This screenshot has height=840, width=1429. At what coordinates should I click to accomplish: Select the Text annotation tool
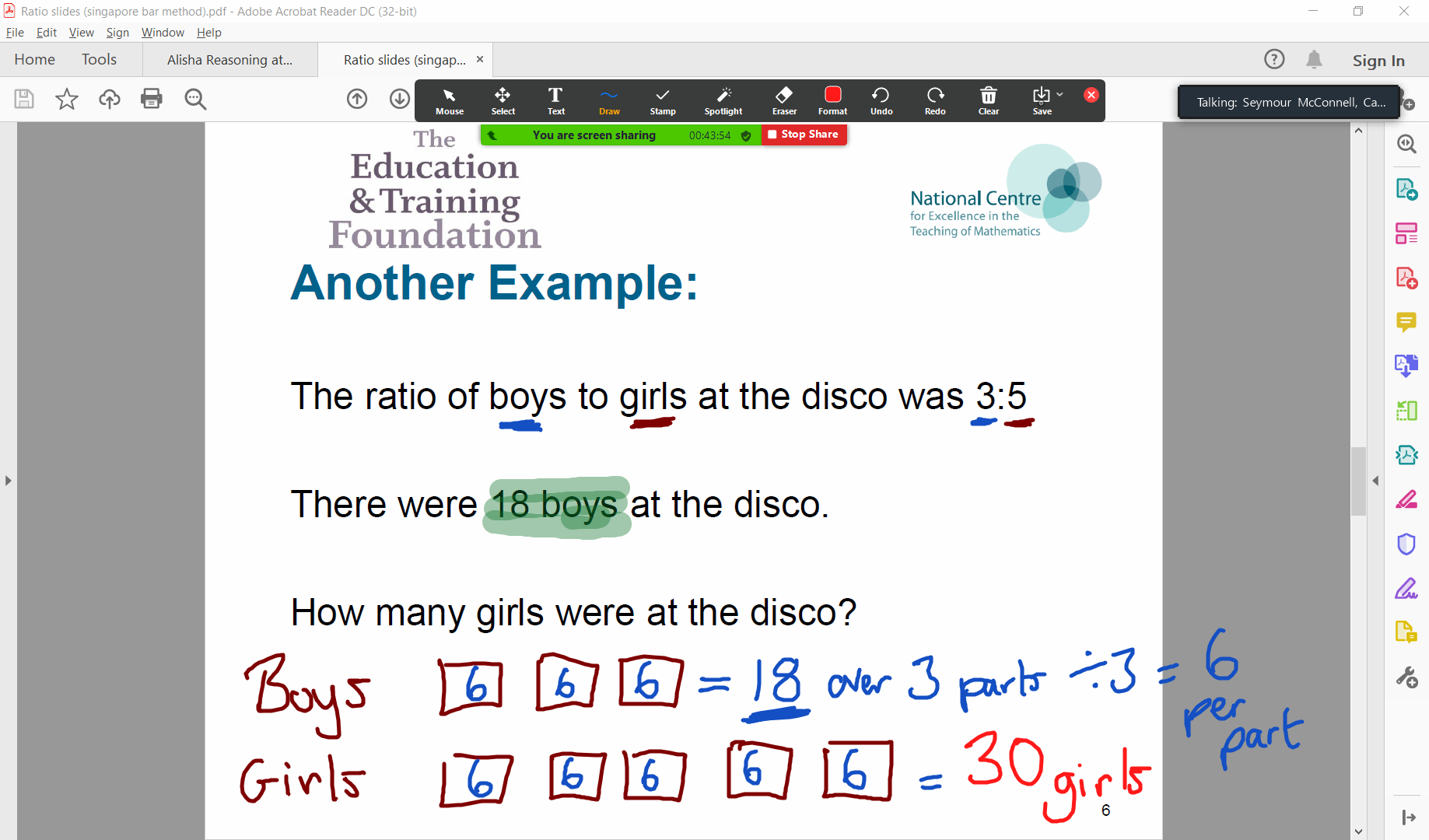[x=555, y=100]
